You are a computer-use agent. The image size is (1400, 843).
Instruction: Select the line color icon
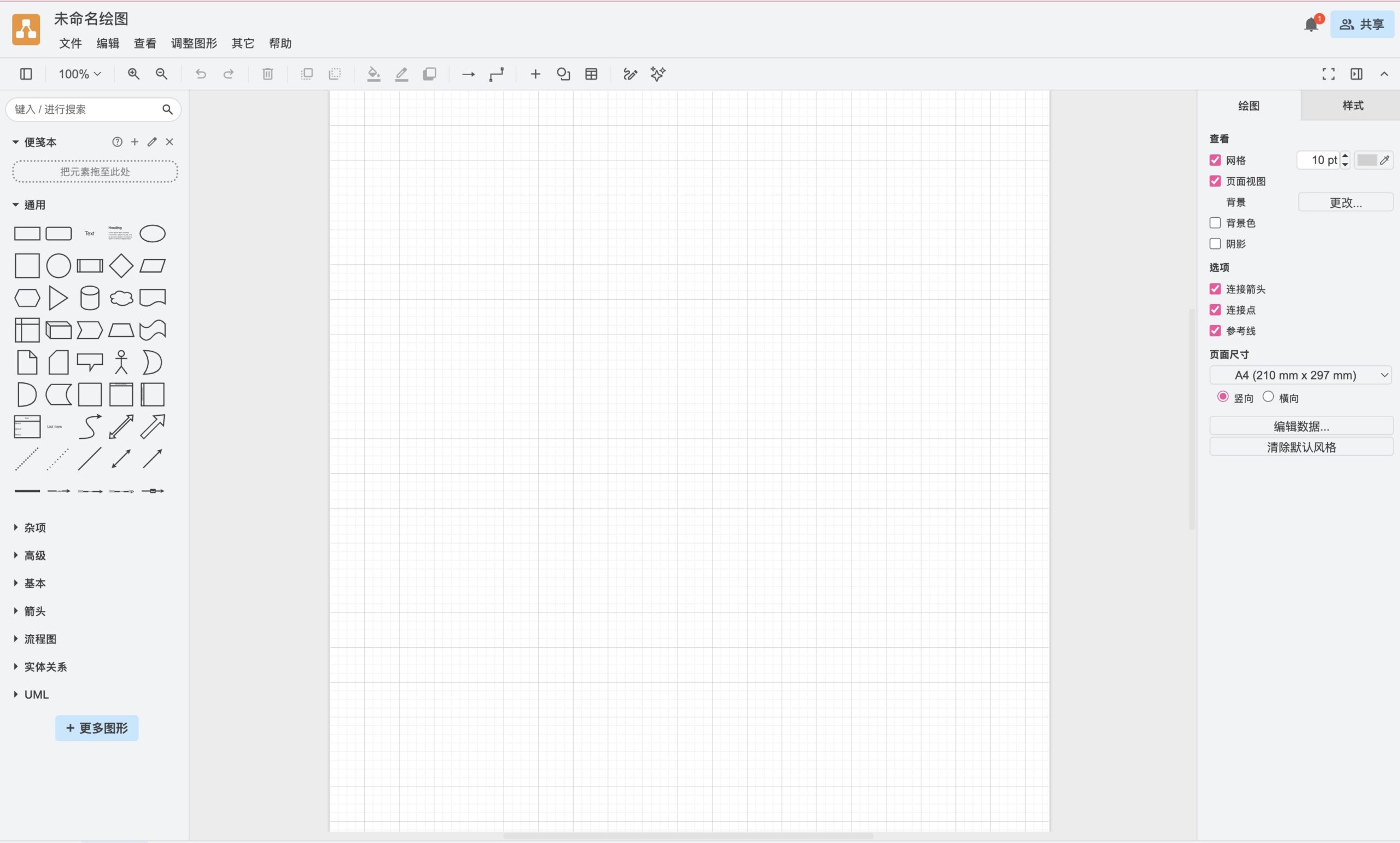401,74
